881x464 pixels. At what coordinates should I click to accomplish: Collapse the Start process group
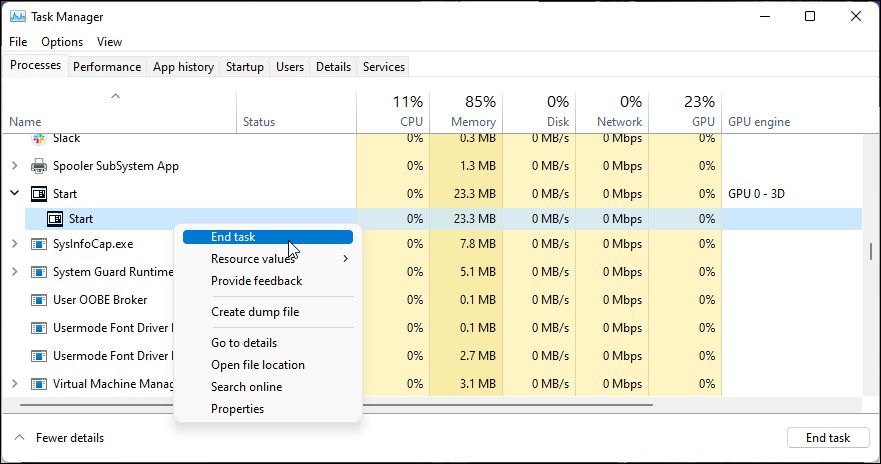pyautogui.click(x=15, y=194)
